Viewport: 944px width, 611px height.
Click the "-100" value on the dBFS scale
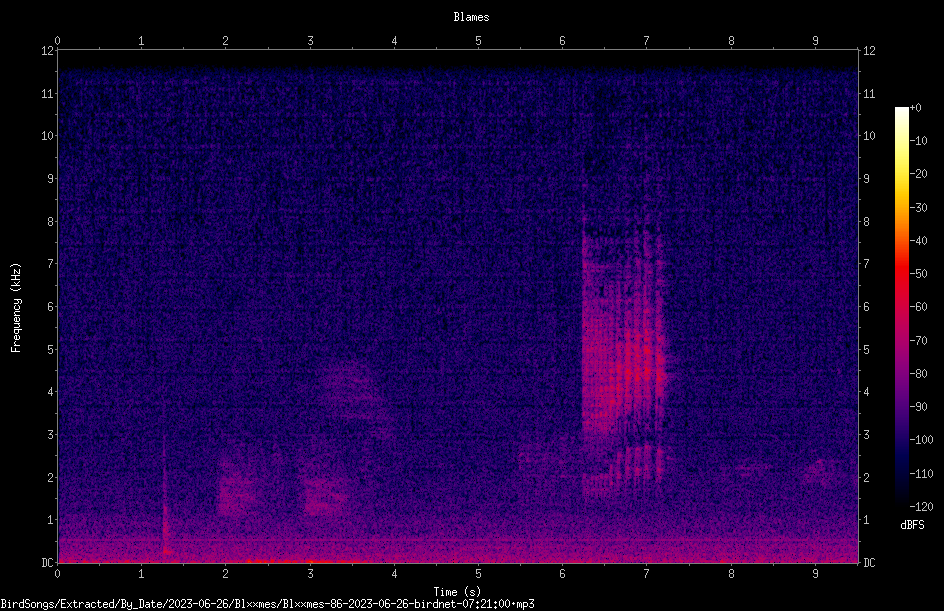point(921,440)
